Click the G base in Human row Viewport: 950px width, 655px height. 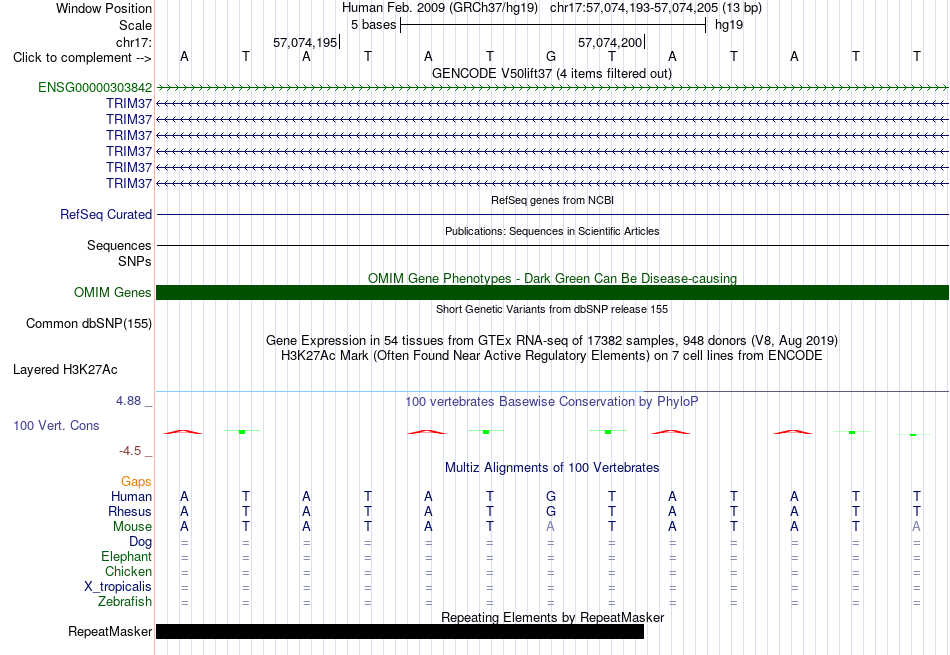pos(551,497)
